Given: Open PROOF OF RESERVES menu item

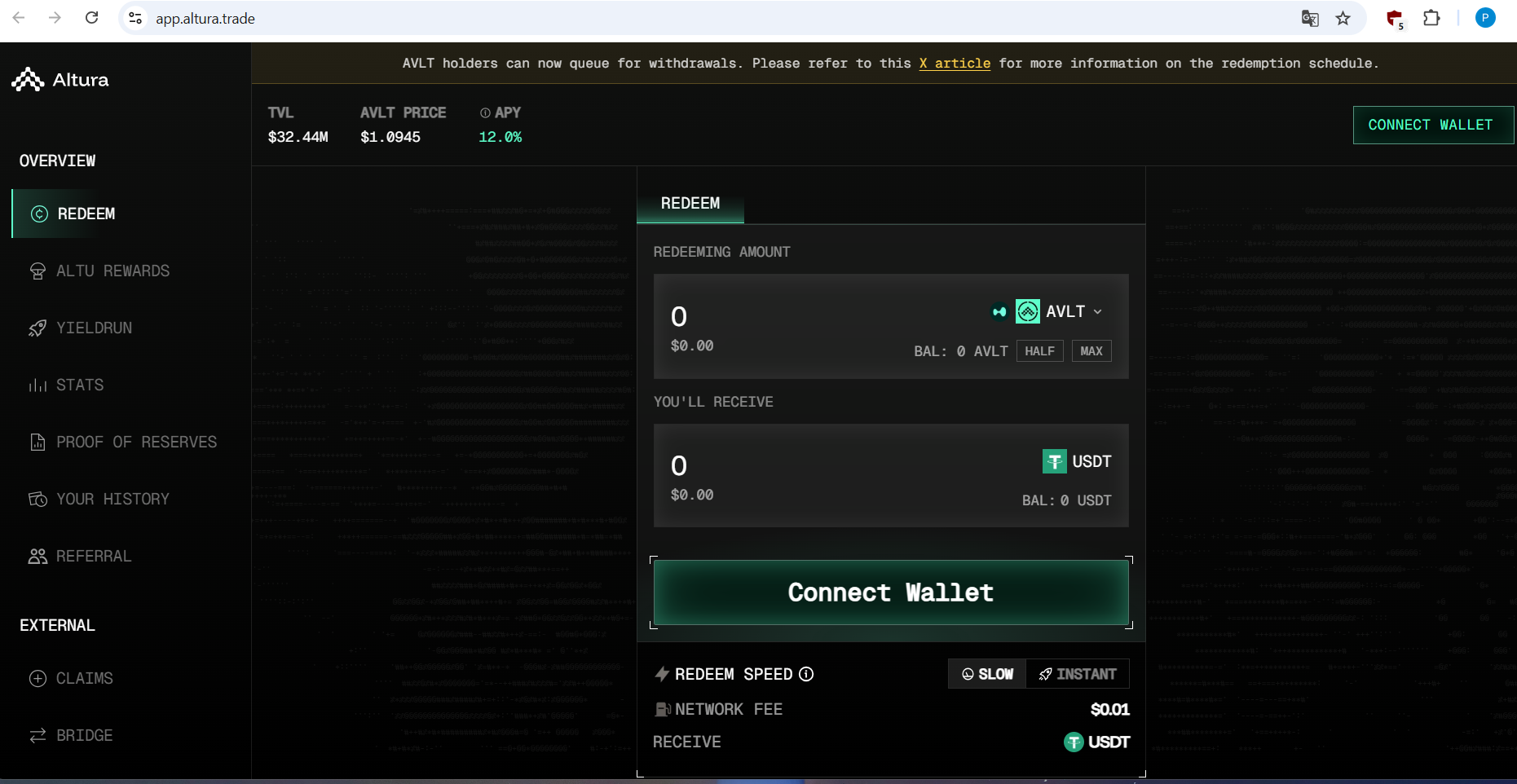Looking at the screenshot, I should pos(136,442).
